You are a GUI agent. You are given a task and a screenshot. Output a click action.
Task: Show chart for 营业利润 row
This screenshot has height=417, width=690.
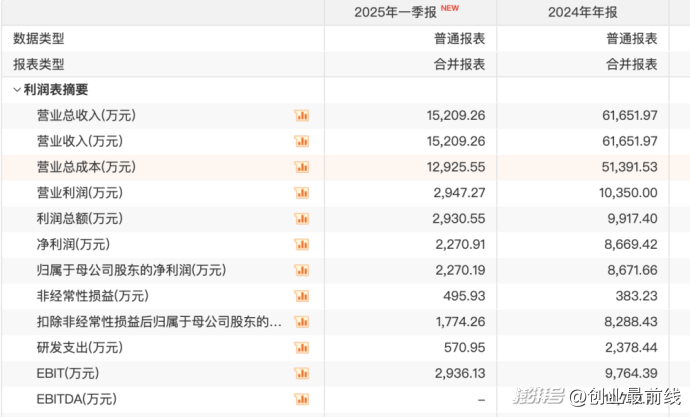click(301, 193)
